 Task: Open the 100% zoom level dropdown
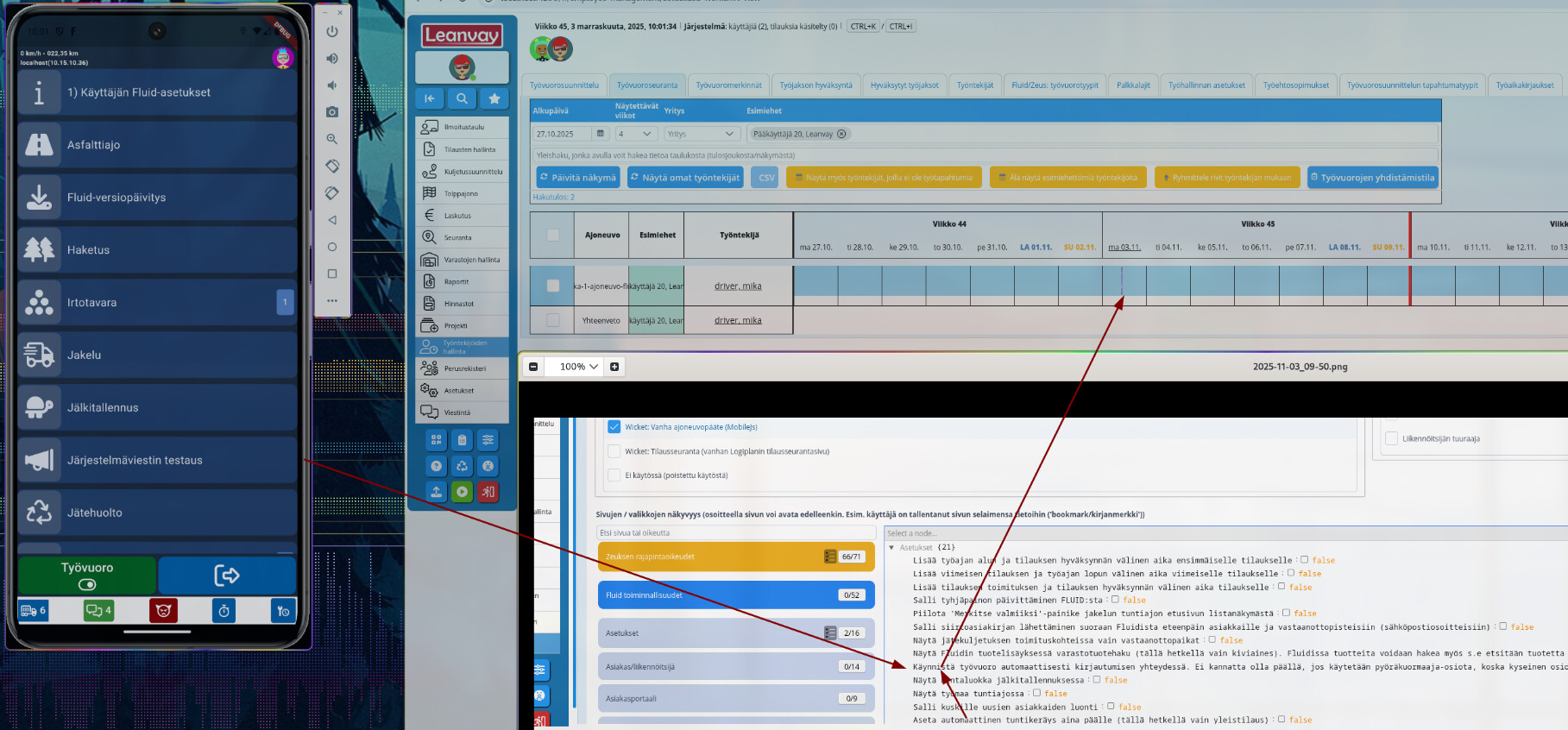point(579,367)
